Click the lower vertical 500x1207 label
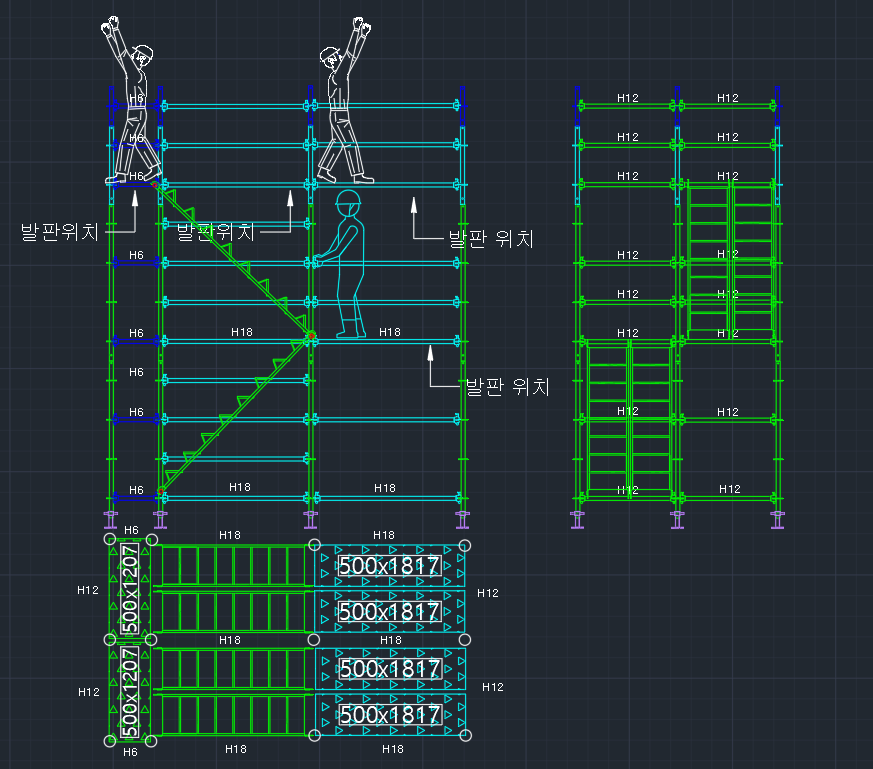Screen dimensions: 873x769 point(130,692)
